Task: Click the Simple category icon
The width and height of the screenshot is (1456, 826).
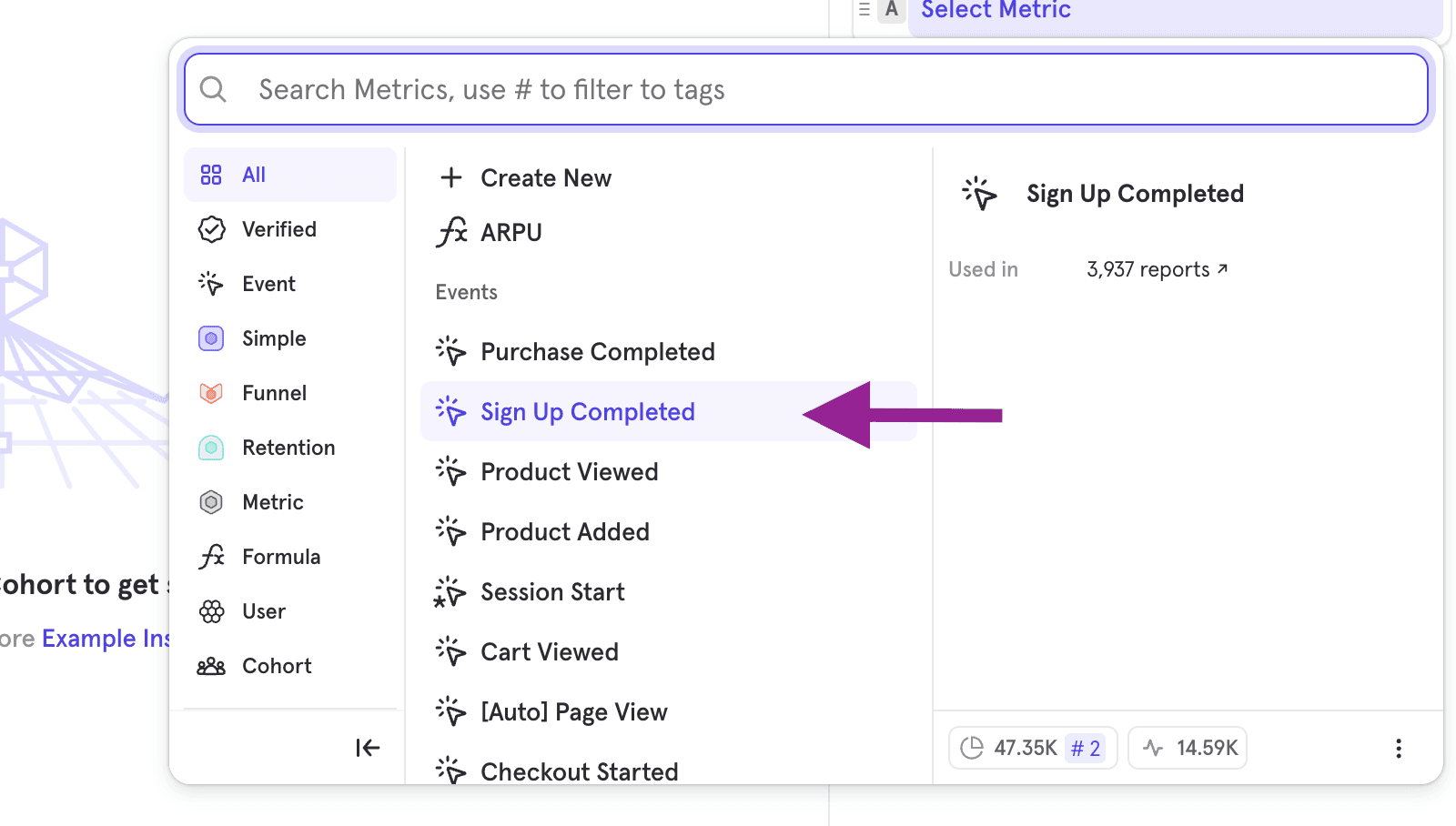Action: pos(211,338)
